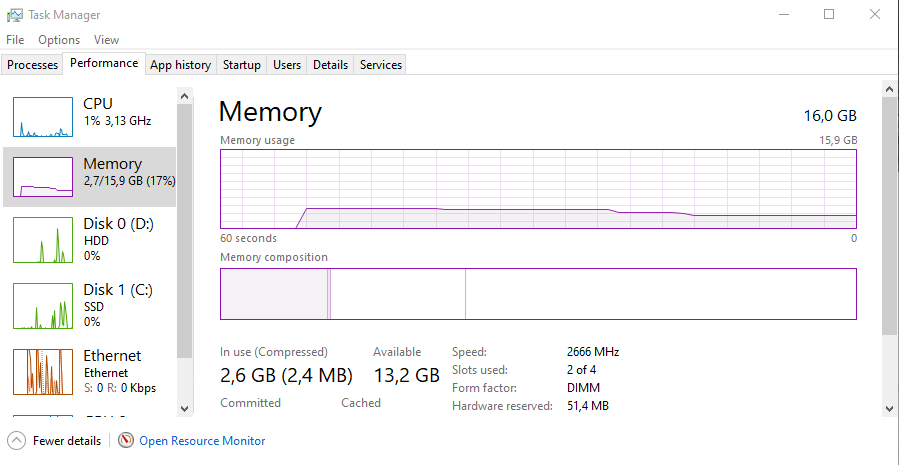Click the Disk 0 (D:) graph icon
Viewport: 899px width, 465px height.
tap(43, 240)
